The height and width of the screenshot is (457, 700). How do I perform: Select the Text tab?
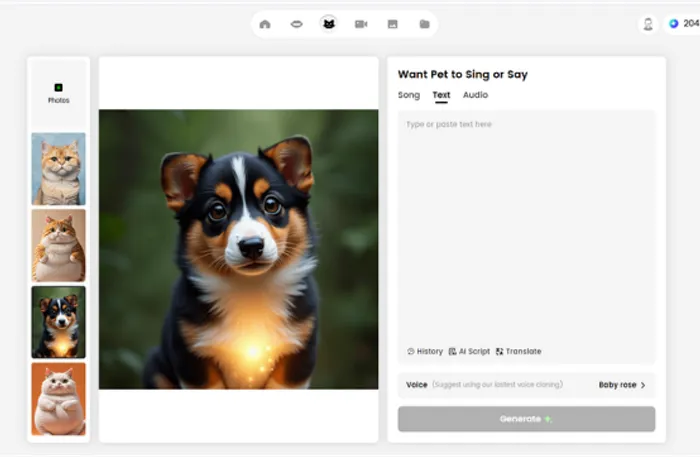[441, 95]
